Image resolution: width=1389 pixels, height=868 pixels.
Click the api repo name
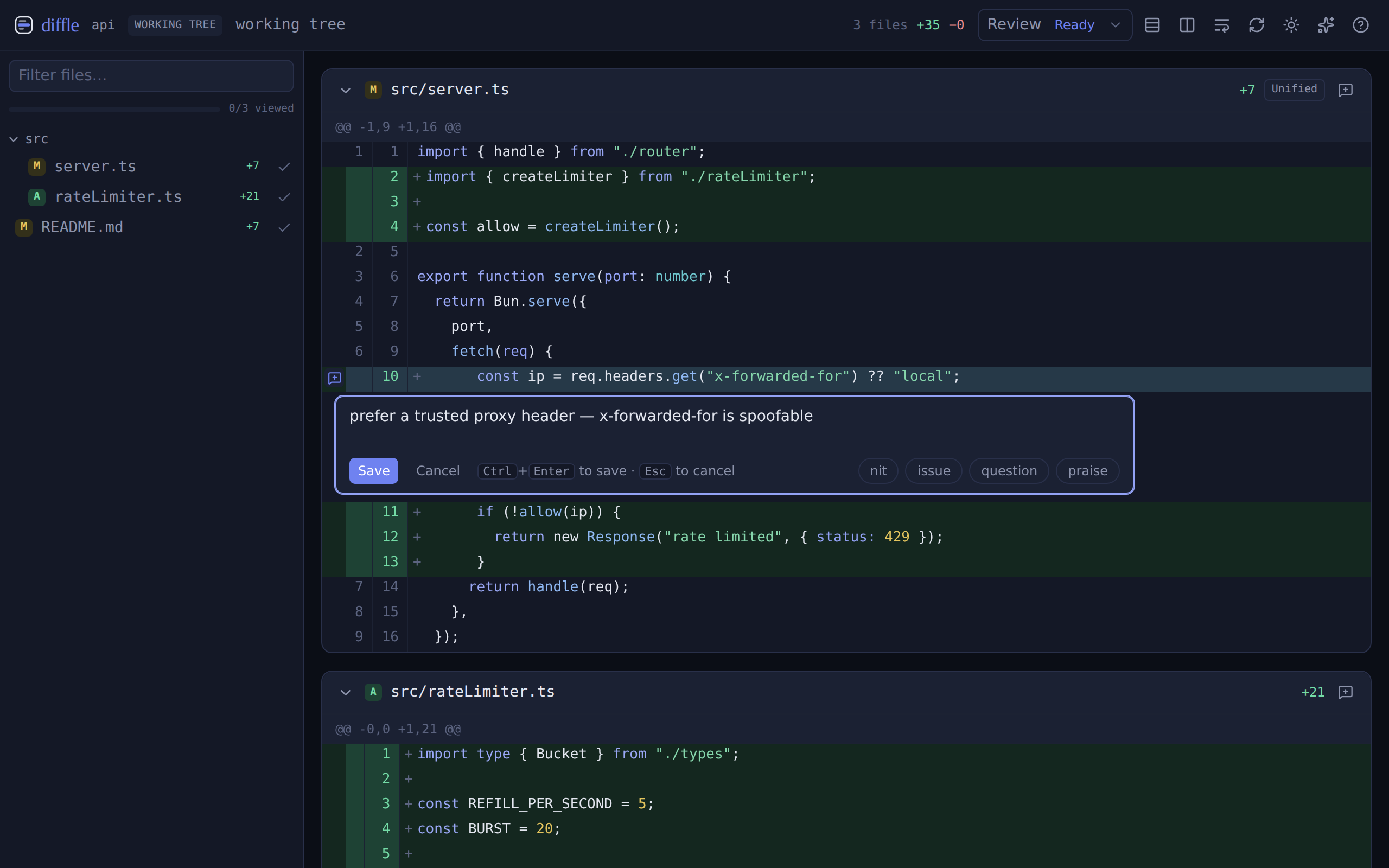tap(103, 25)
